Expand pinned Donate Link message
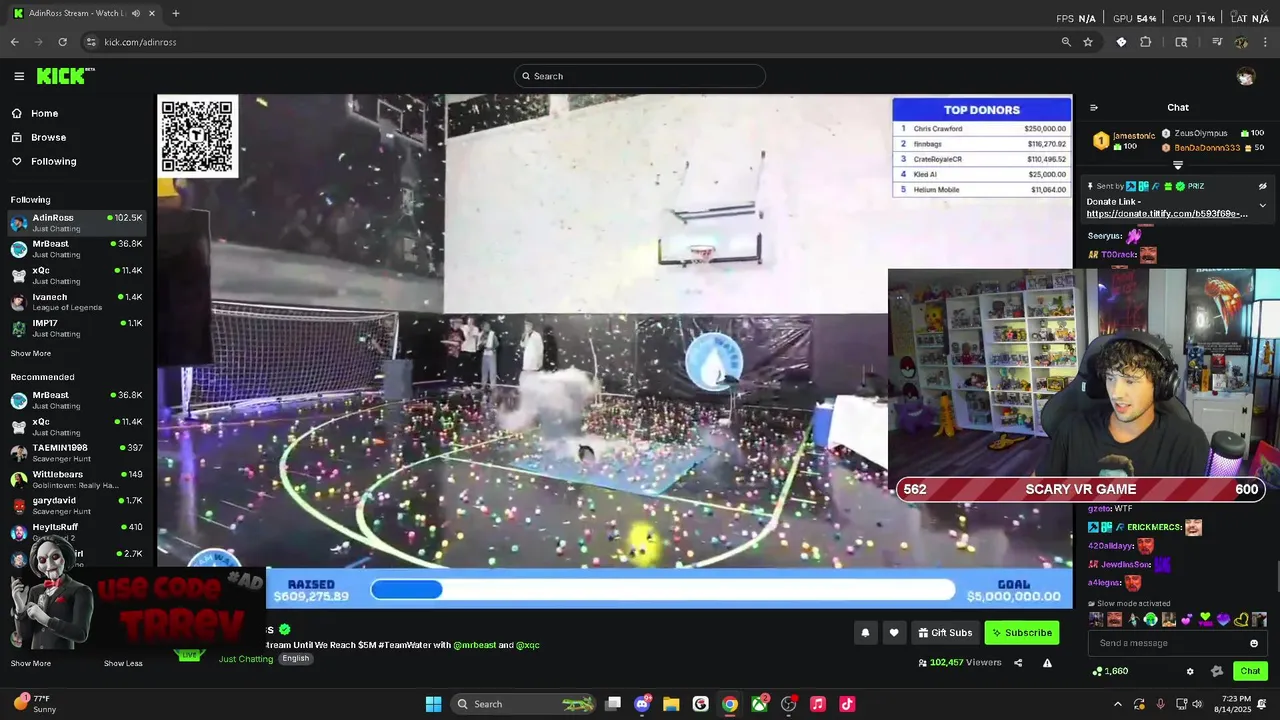Image resolution: width=1280 pixels, height=720 pixels. click(x=1262, y=206)
